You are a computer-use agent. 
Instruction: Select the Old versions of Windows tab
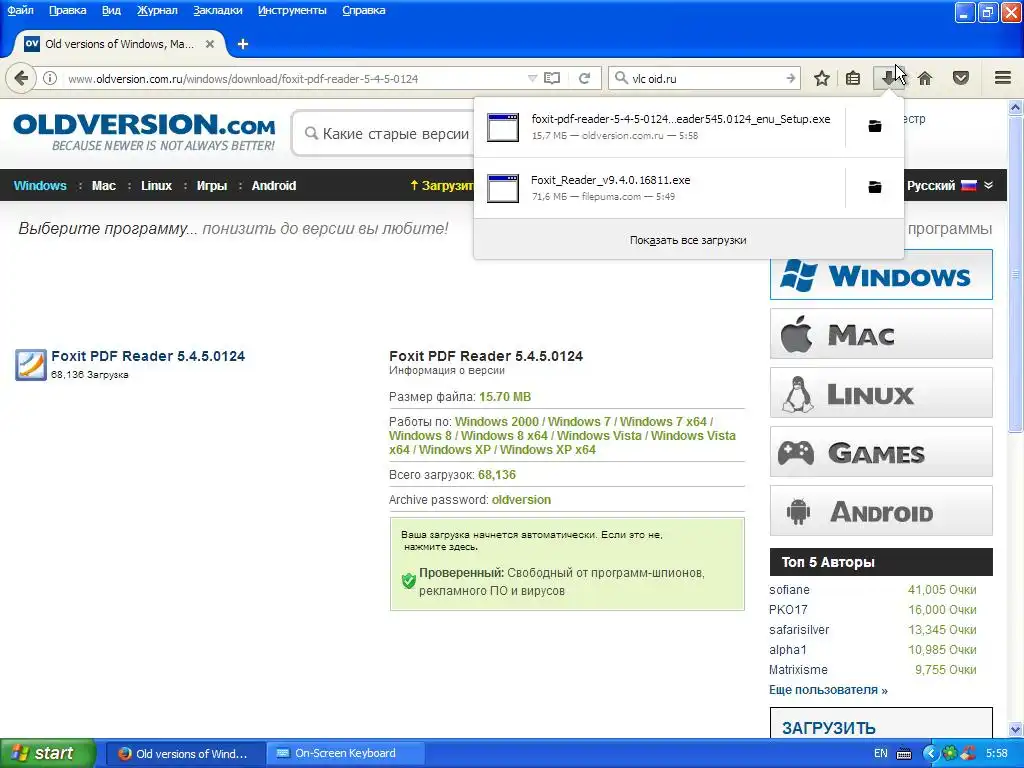pos(120,44)
